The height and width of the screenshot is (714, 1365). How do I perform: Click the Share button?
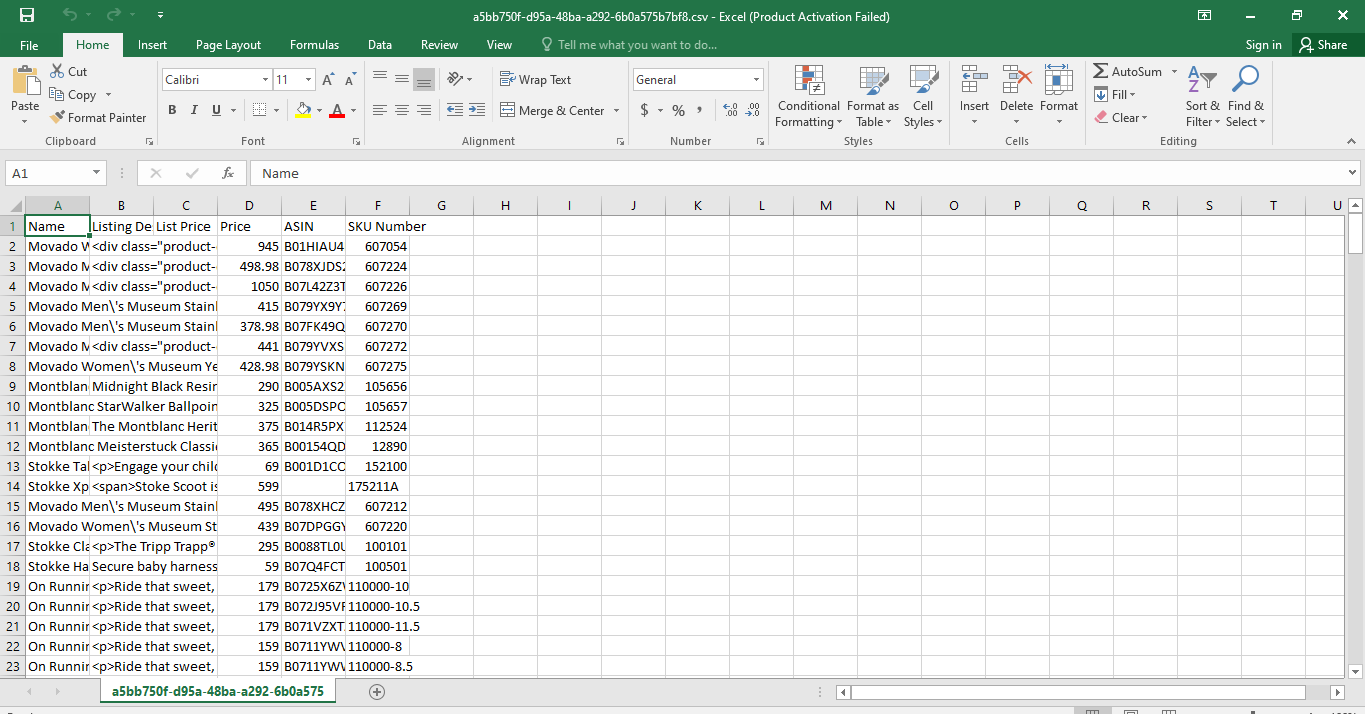(x=1322, y=45)
